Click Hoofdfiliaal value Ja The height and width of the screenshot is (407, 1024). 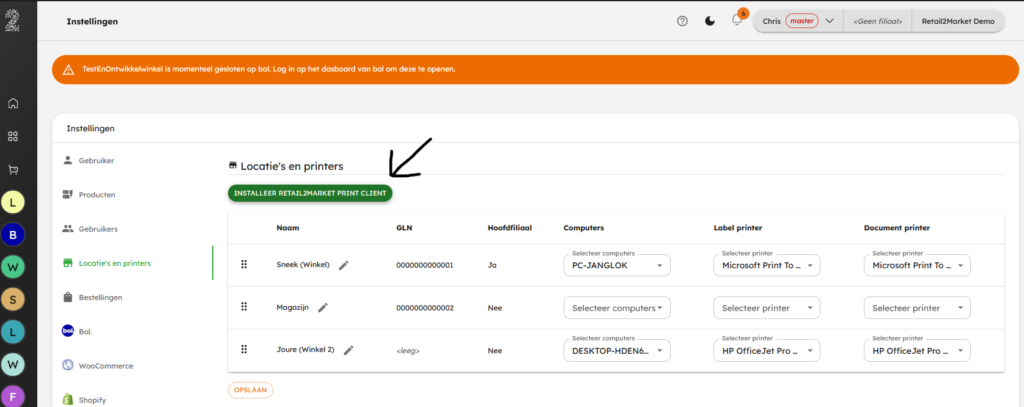click(492, 265)
